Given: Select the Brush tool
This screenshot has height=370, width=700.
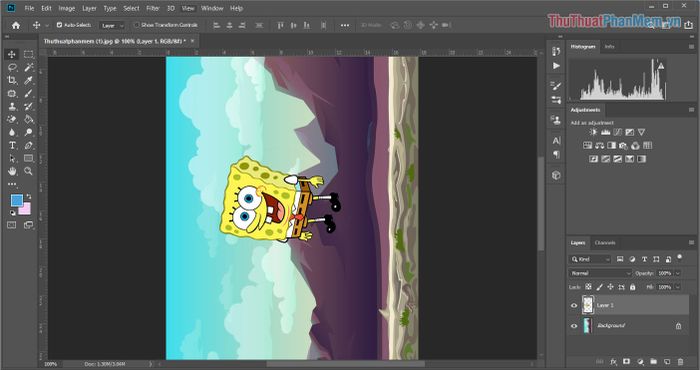Looking at the screenshot, I should pyautogui.click(x=29, y=93).
